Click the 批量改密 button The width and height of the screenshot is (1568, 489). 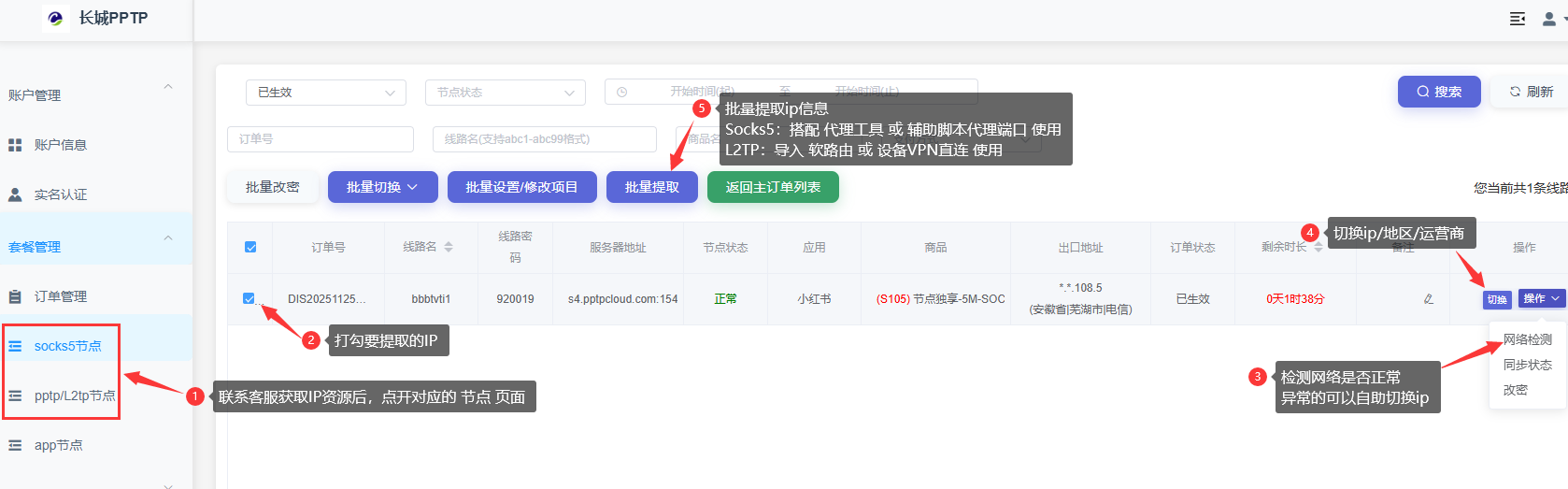(273, 187)
